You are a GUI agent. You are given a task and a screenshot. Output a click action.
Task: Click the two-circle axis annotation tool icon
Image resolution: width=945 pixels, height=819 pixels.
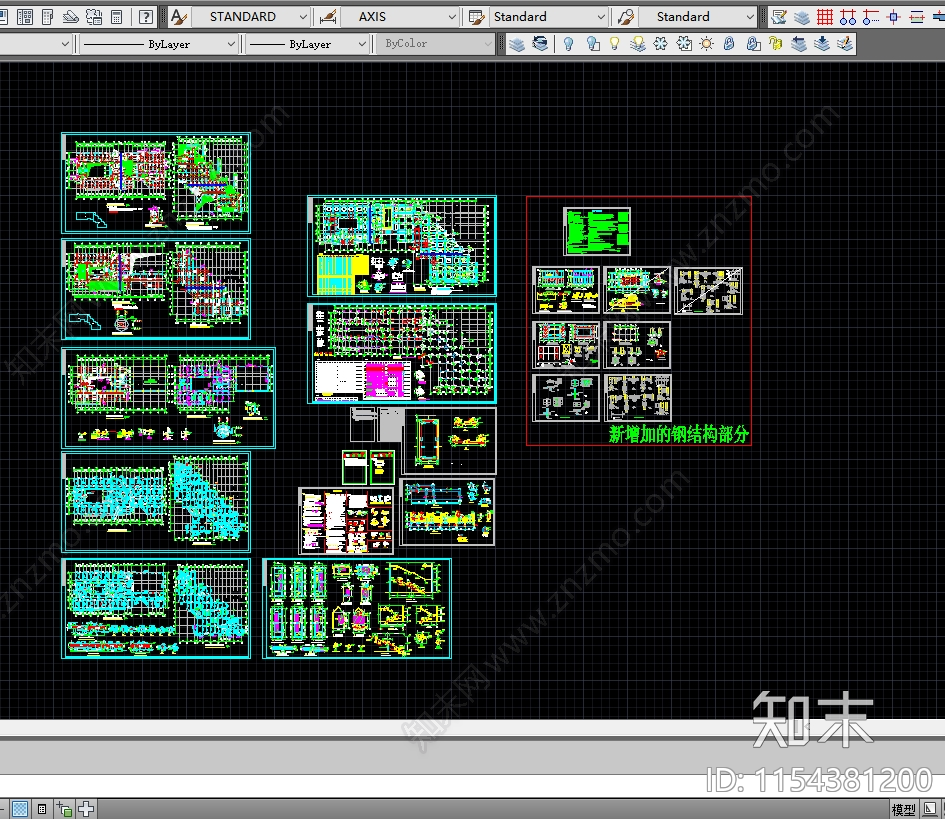pos(847,17)
